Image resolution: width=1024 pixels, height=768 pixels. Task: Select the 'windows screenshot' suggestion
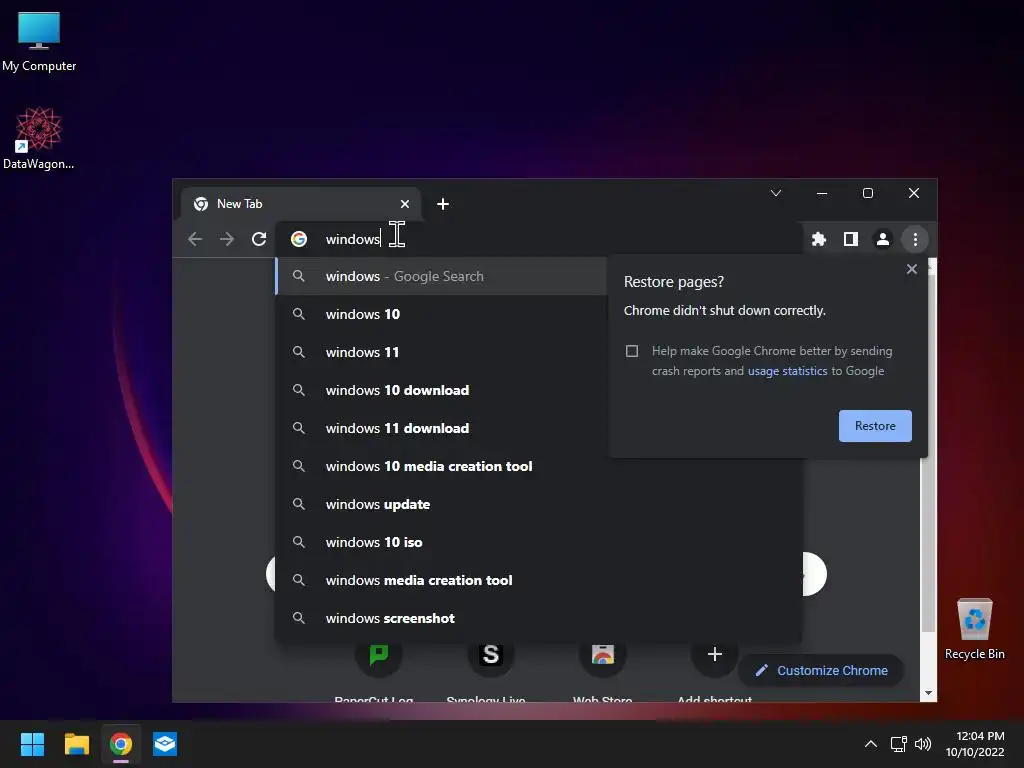pos(539,618)
